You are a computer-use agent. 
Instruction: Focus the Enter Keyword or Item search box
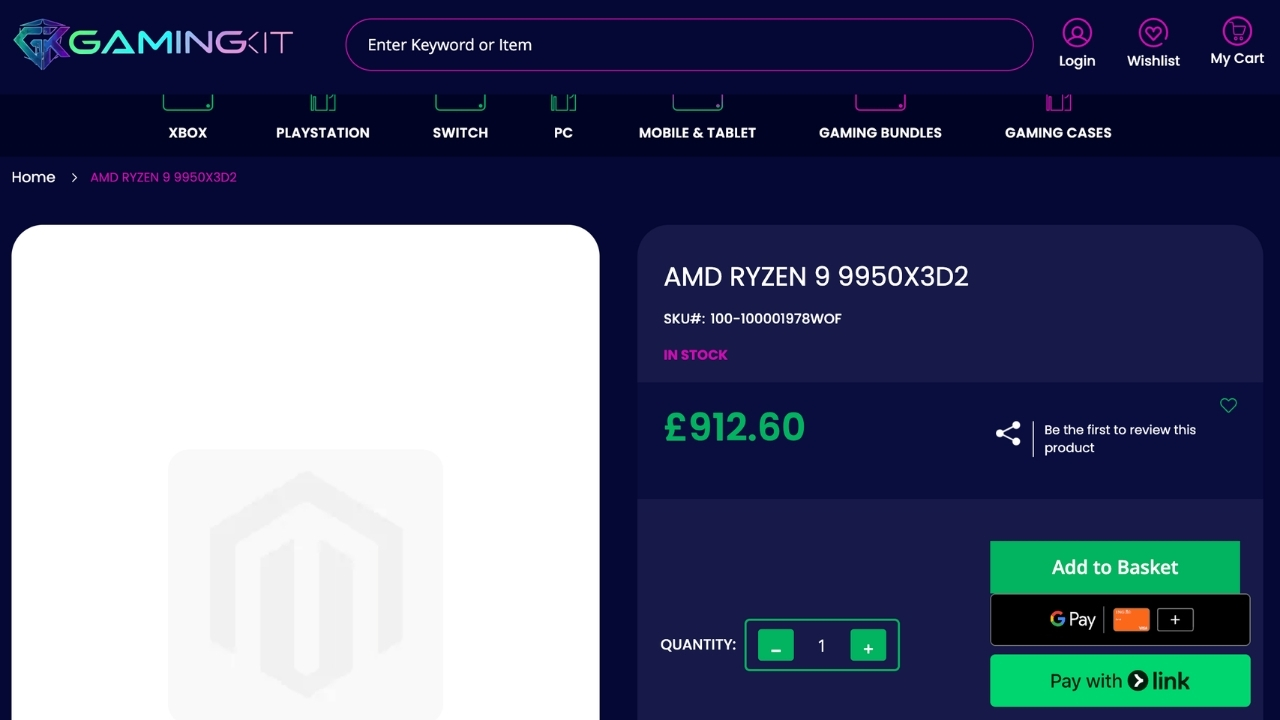(689, 45)
